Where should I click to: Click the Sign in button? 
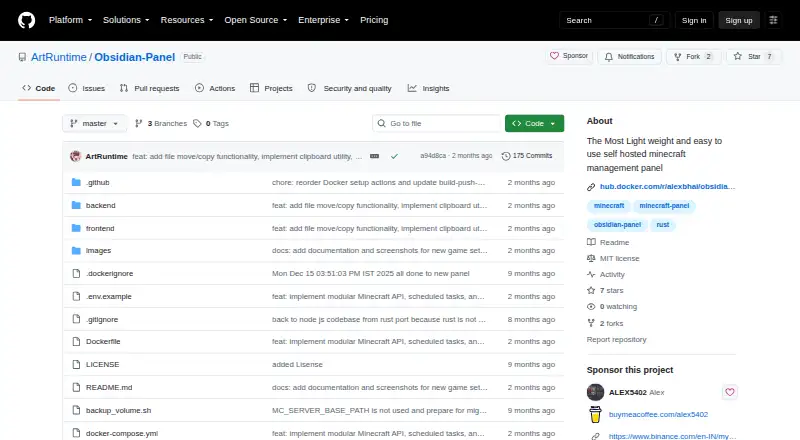click(694, 20)
